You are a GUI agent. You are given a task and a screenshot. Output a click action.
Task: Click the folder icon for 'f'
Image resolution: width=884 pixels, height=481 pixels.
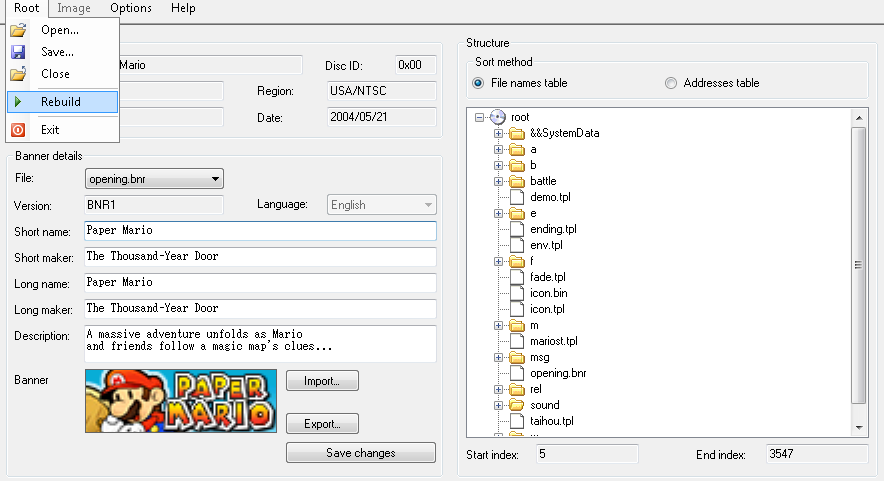(x=517, y=261)
